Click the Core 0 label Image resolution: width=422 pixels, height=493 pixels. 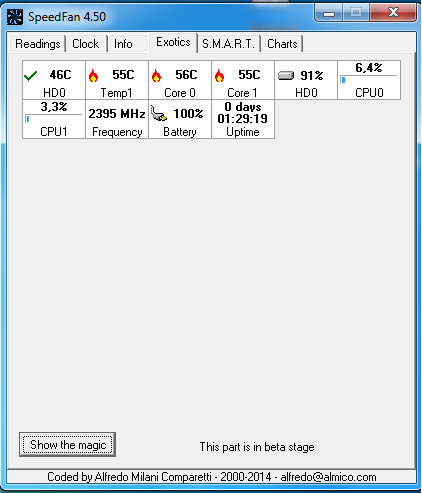coord(180,93)
